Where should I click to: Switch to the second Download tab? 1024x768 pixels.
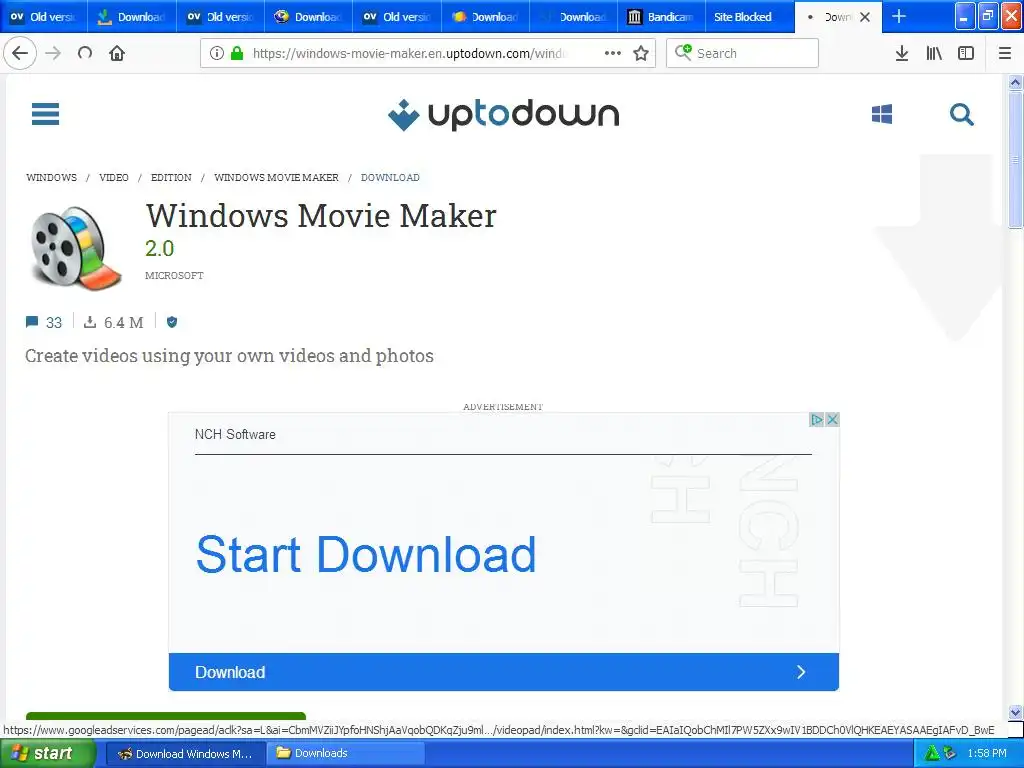click(308, 17)
